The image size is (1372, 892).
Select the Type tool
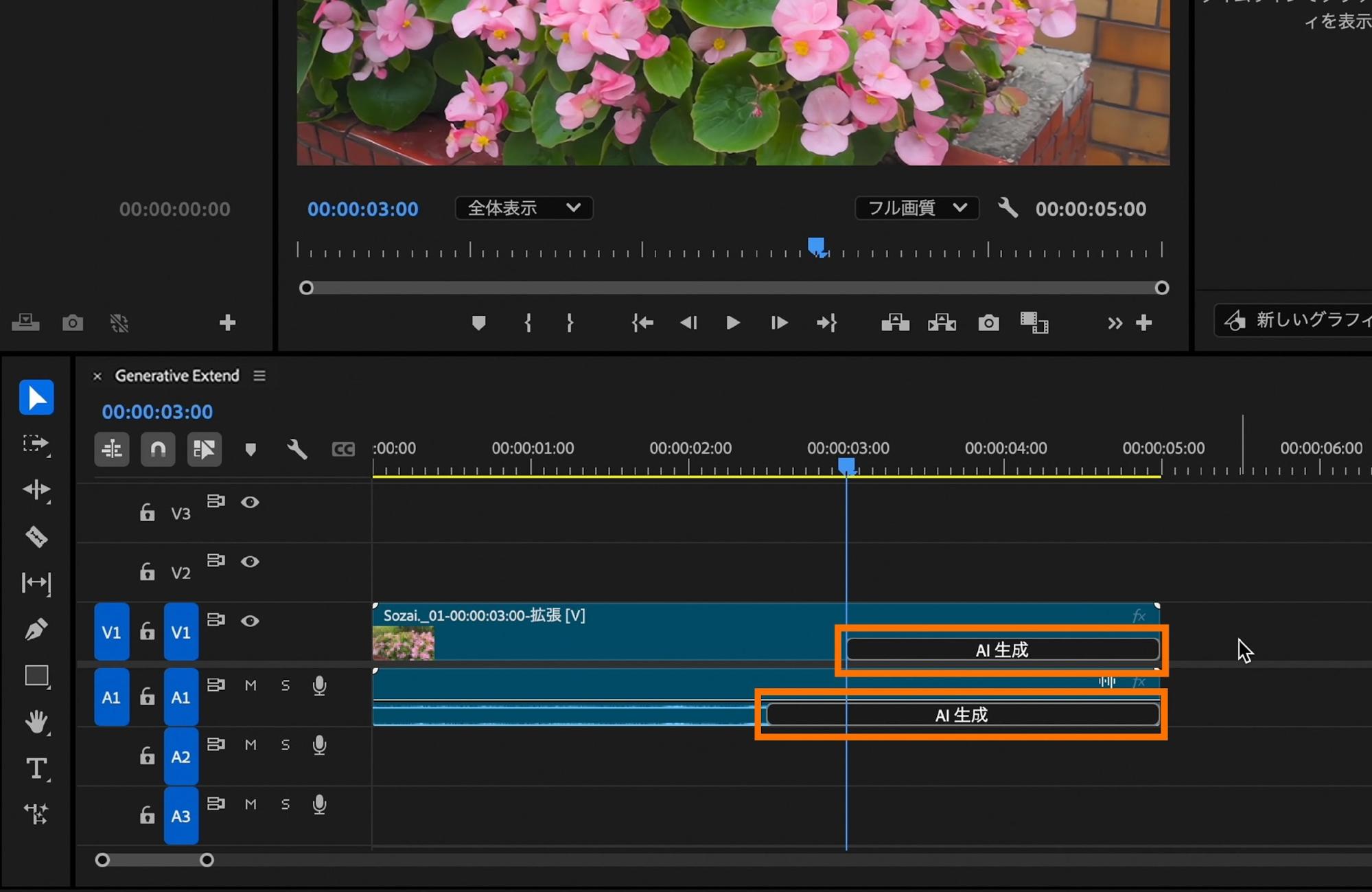coord(36,768)
